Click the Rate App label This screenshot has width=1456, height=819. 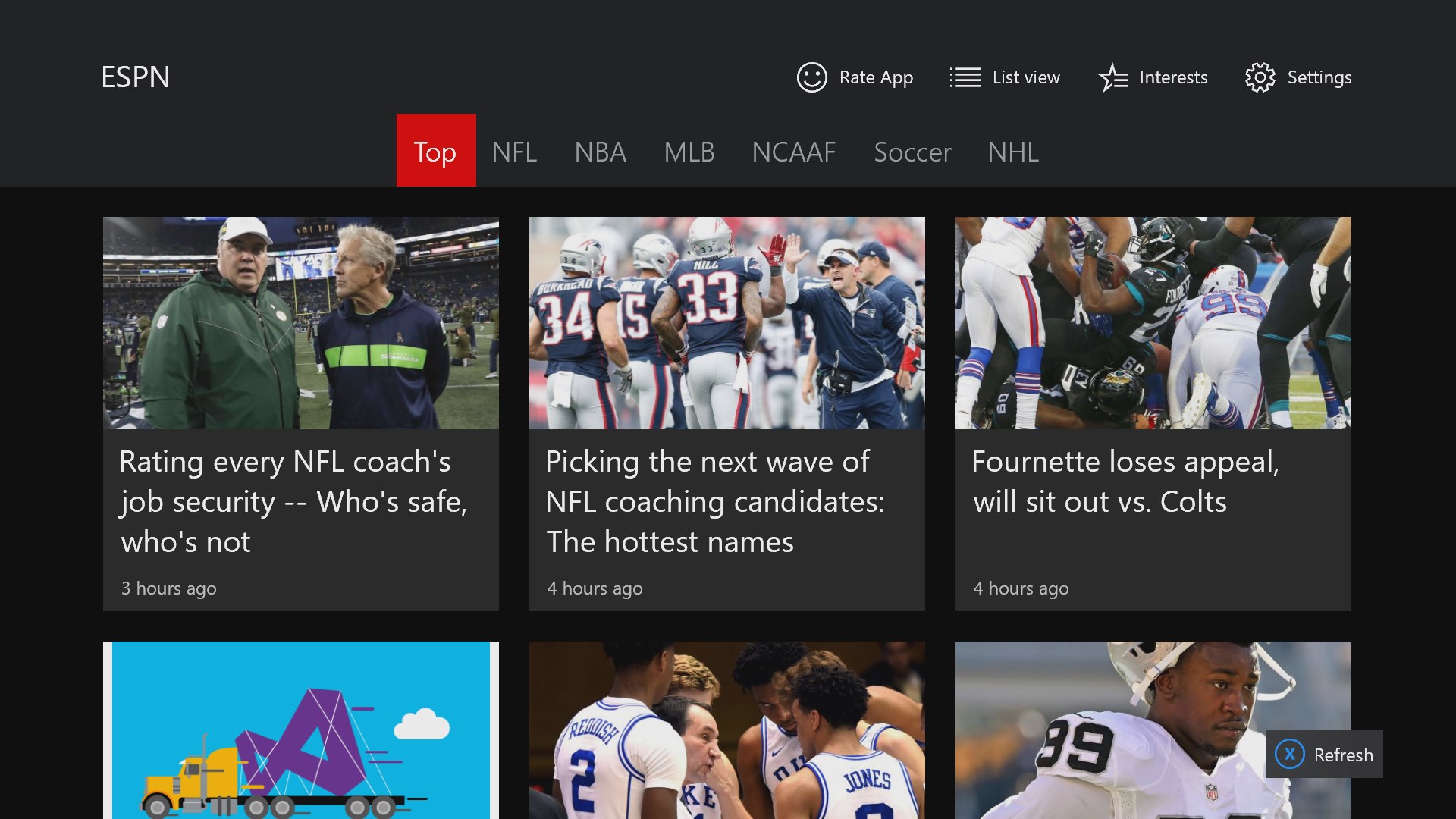coord(876,77)
